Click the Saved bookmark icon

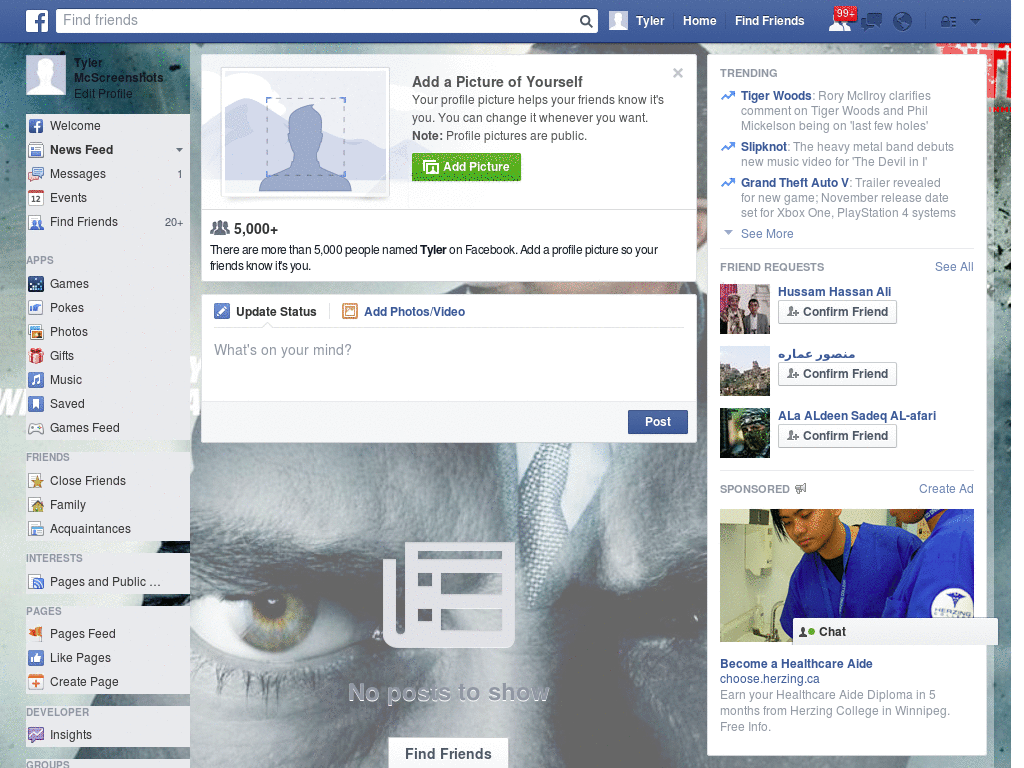pyautogui.click(x=36, y=404)
